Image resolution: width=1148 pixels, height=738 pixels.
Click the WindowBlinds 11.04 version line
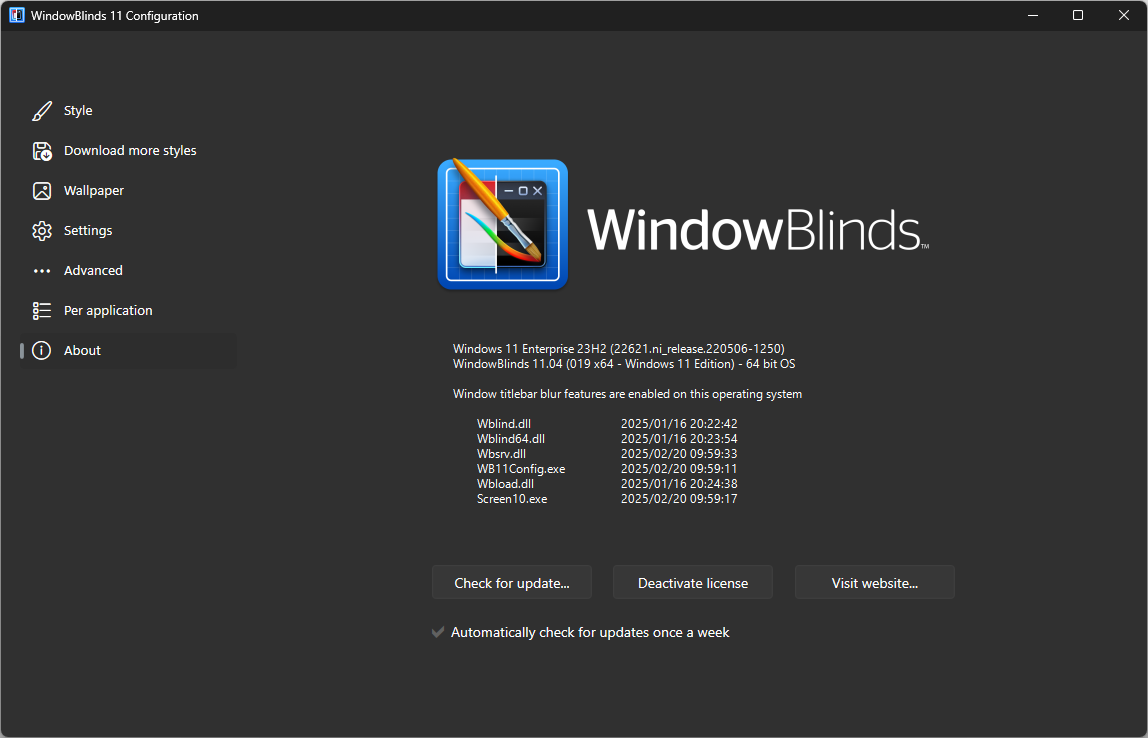tap(624, 364)
